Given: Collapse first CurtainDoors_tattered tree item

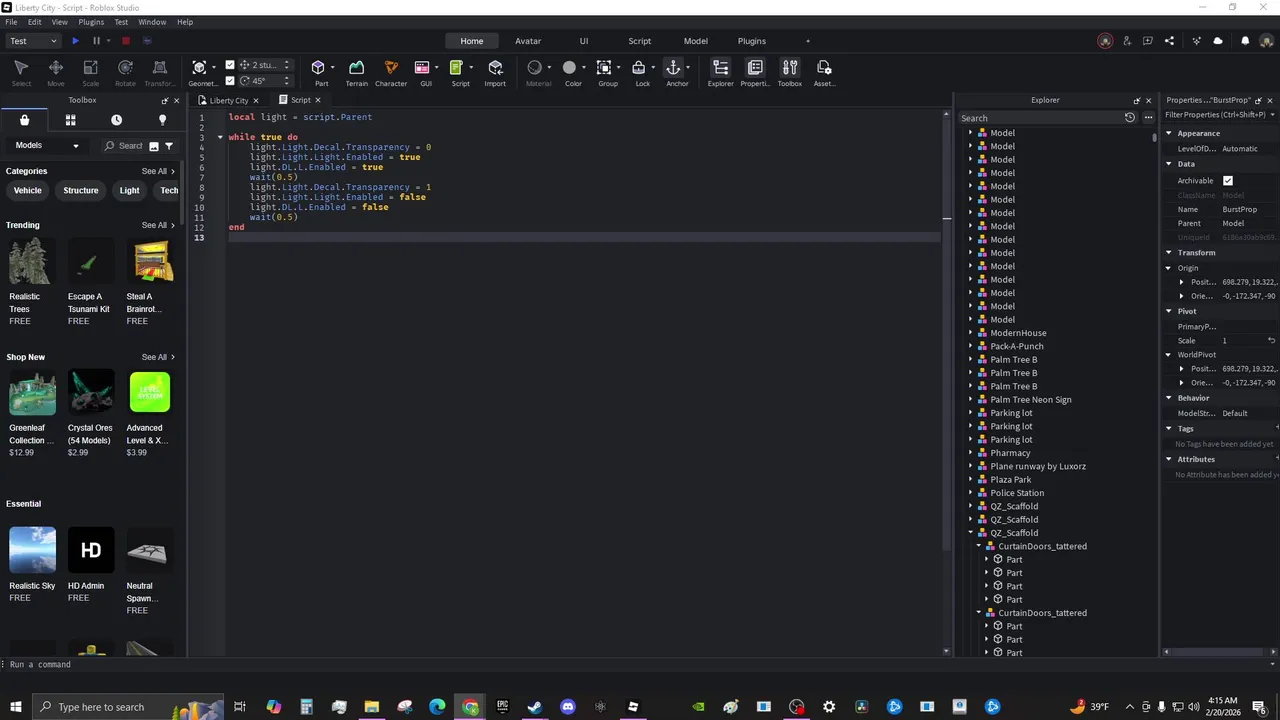Looking at the screenshot, I should click(978, 546).
